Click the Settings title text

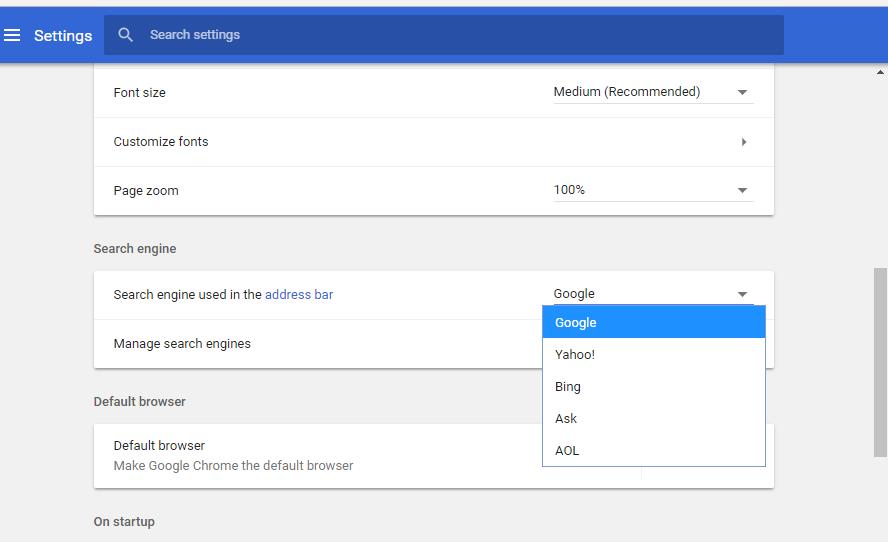[x=63, y=36]
